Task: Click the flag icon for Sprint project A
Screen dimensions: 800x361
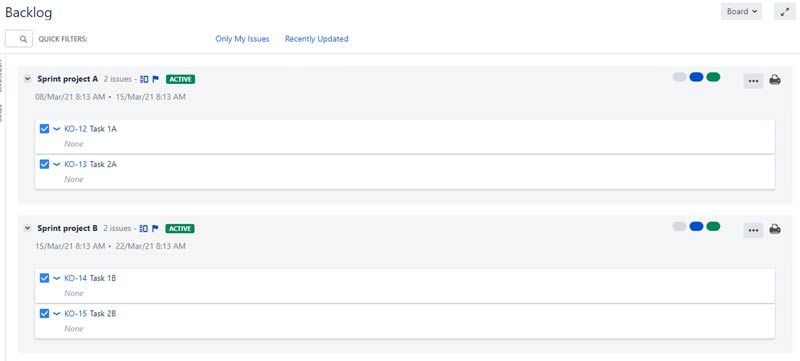Action: pos(156,79)
